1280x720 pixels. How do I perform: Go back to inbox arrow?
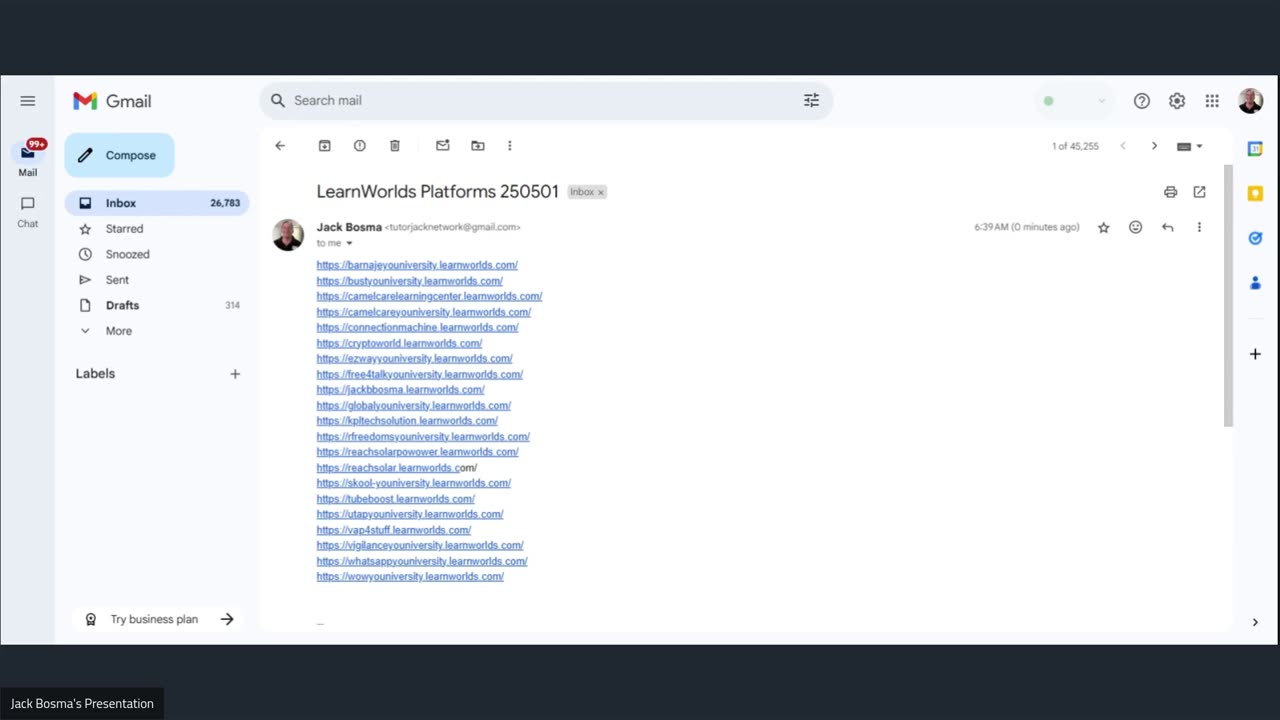(280, 146)
